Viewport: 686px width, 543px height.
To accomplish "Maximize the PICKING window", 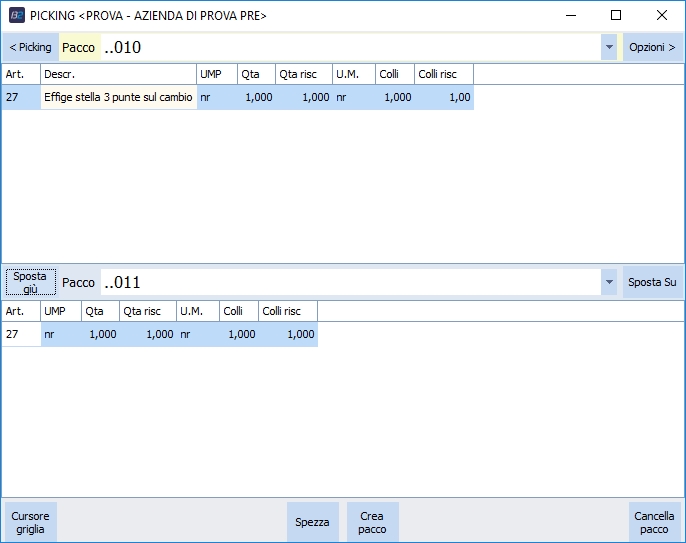I will point(616,15).
